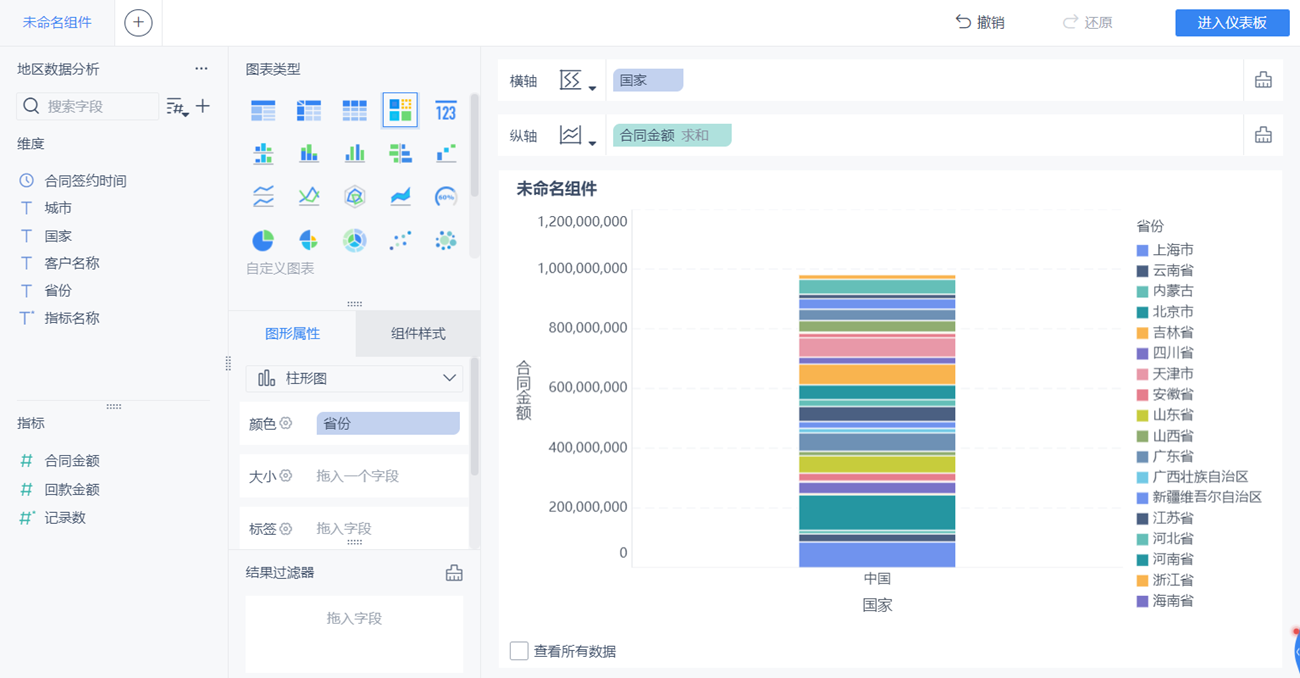Clear fields on the 横轴 shelf

click(x=1263, y=80)
